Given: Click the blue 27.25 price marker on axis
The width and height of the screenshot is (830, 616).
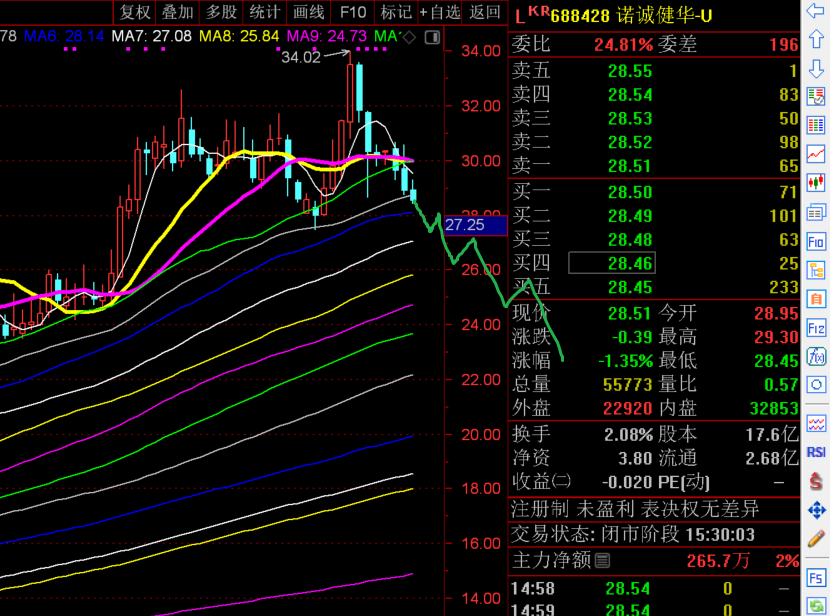Looking at the screenshot, I should [475, 225].
